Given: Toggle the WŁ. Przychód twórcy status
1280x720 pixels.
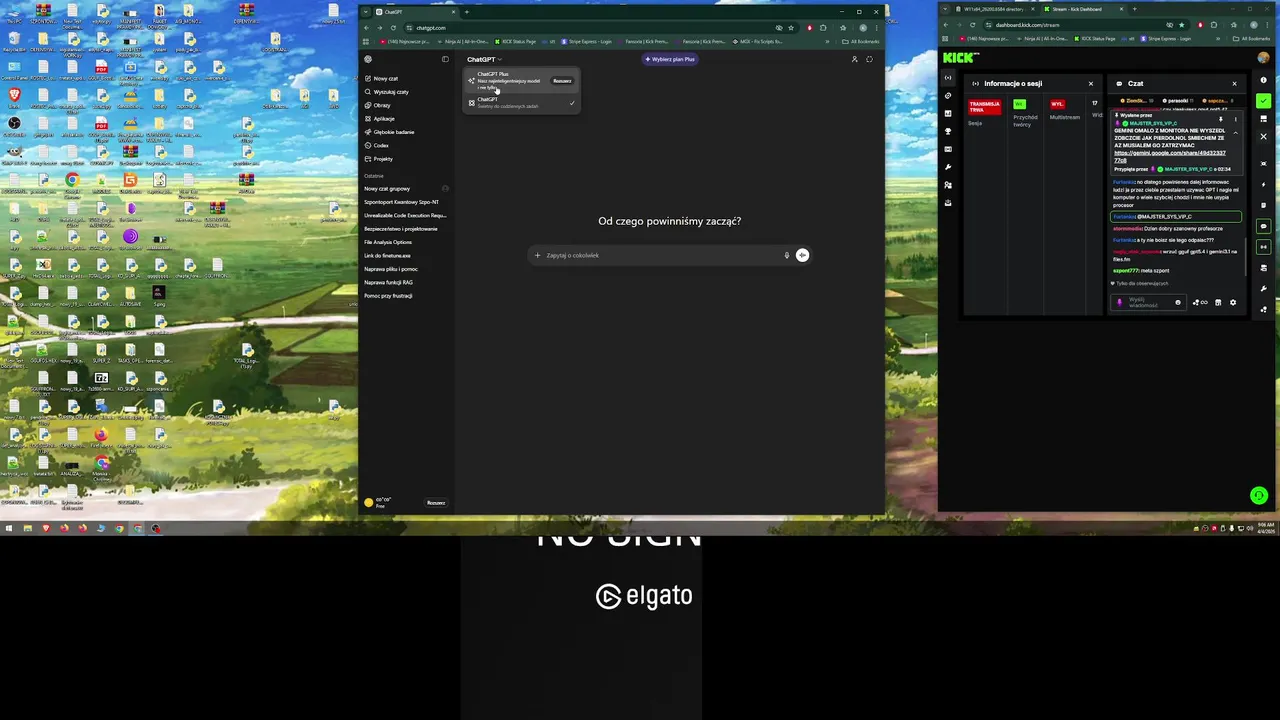Looking at the screenshot, I should (x=1020, y=104).
